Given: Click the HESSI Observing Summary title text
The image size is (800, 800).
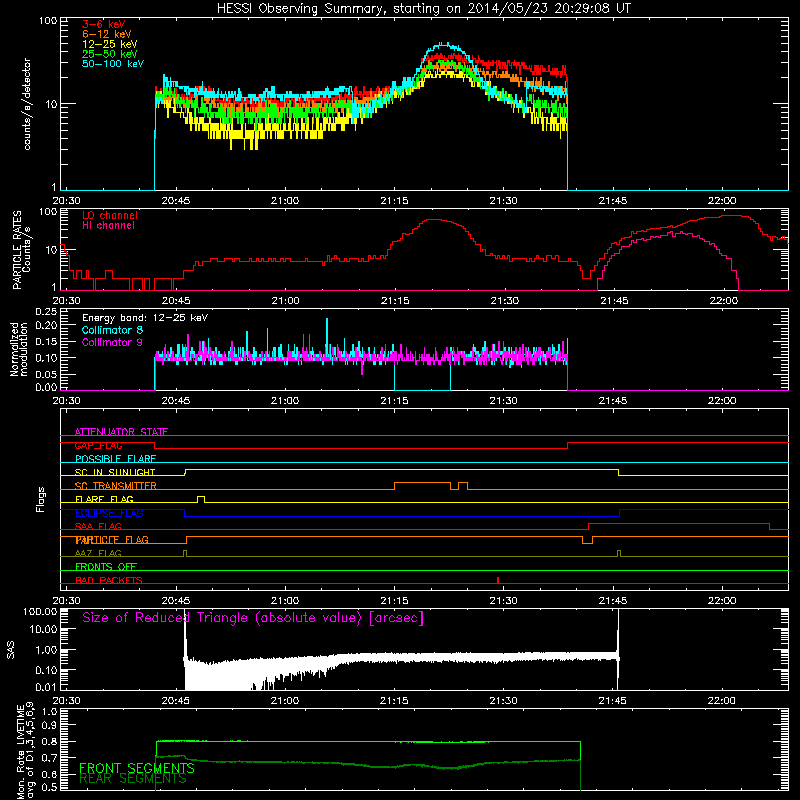Looking at the screenshot, I should tap(424, 9).
